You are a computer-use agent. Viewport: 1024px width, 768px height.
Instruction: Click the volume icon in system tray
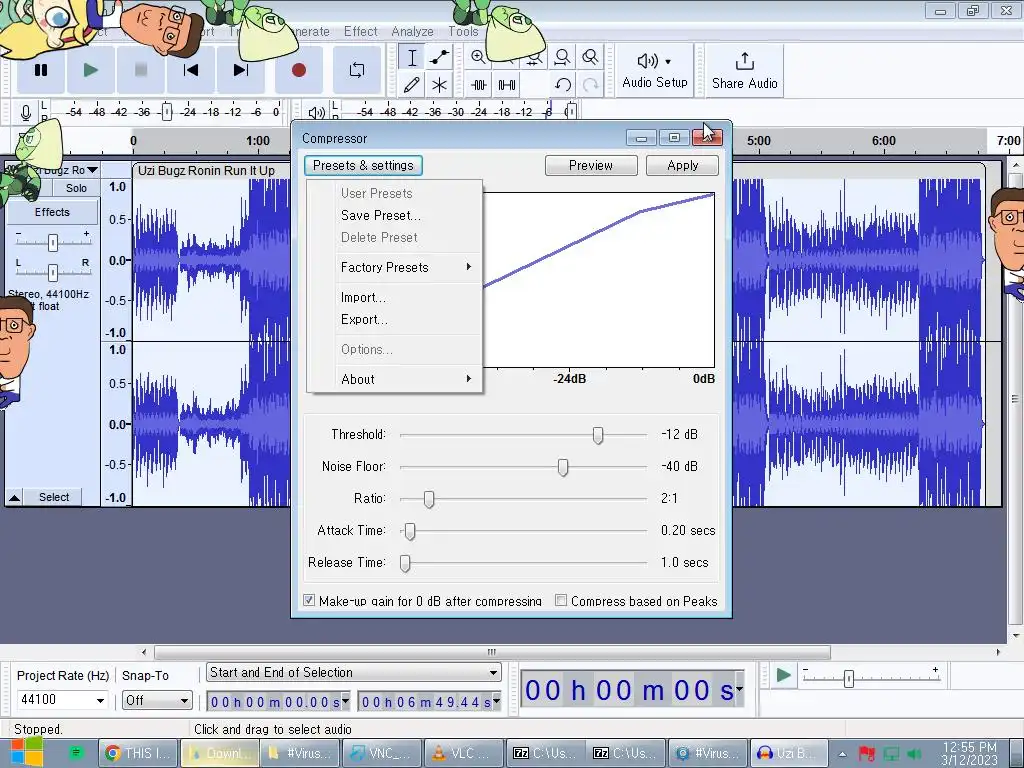[x=914, y=754]
